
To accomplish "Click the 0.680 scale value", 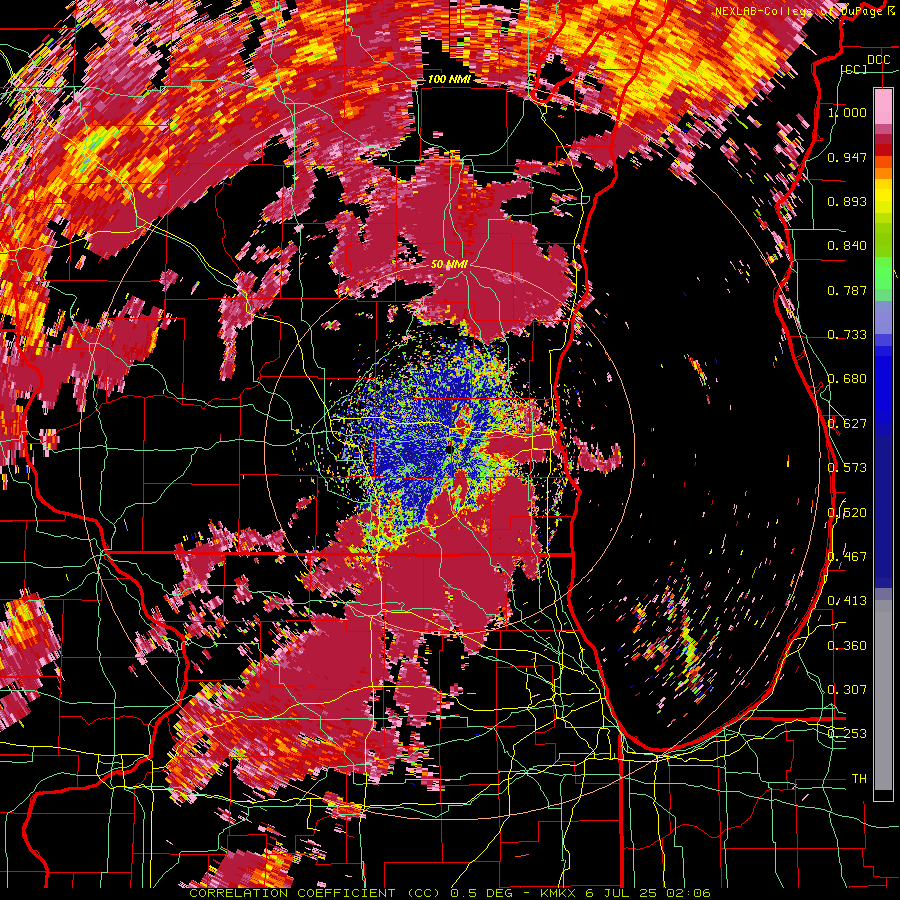I will (x=847, y=379).
